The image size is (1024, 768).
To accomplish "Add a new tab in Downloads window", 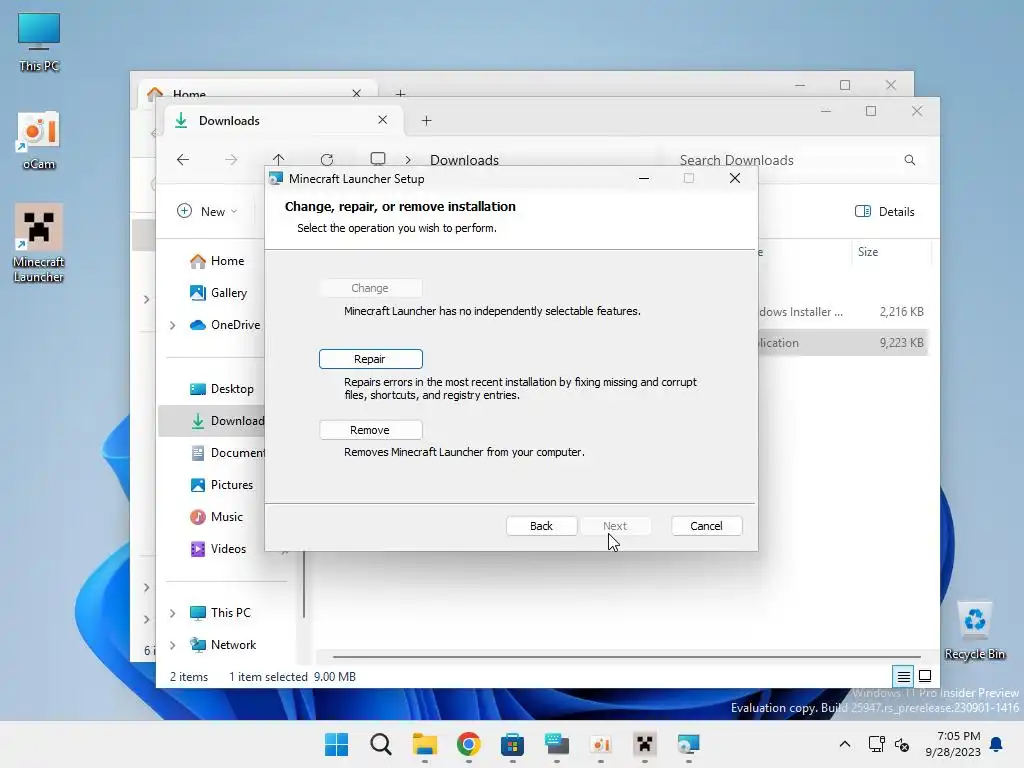I will [x=426, y=120].
